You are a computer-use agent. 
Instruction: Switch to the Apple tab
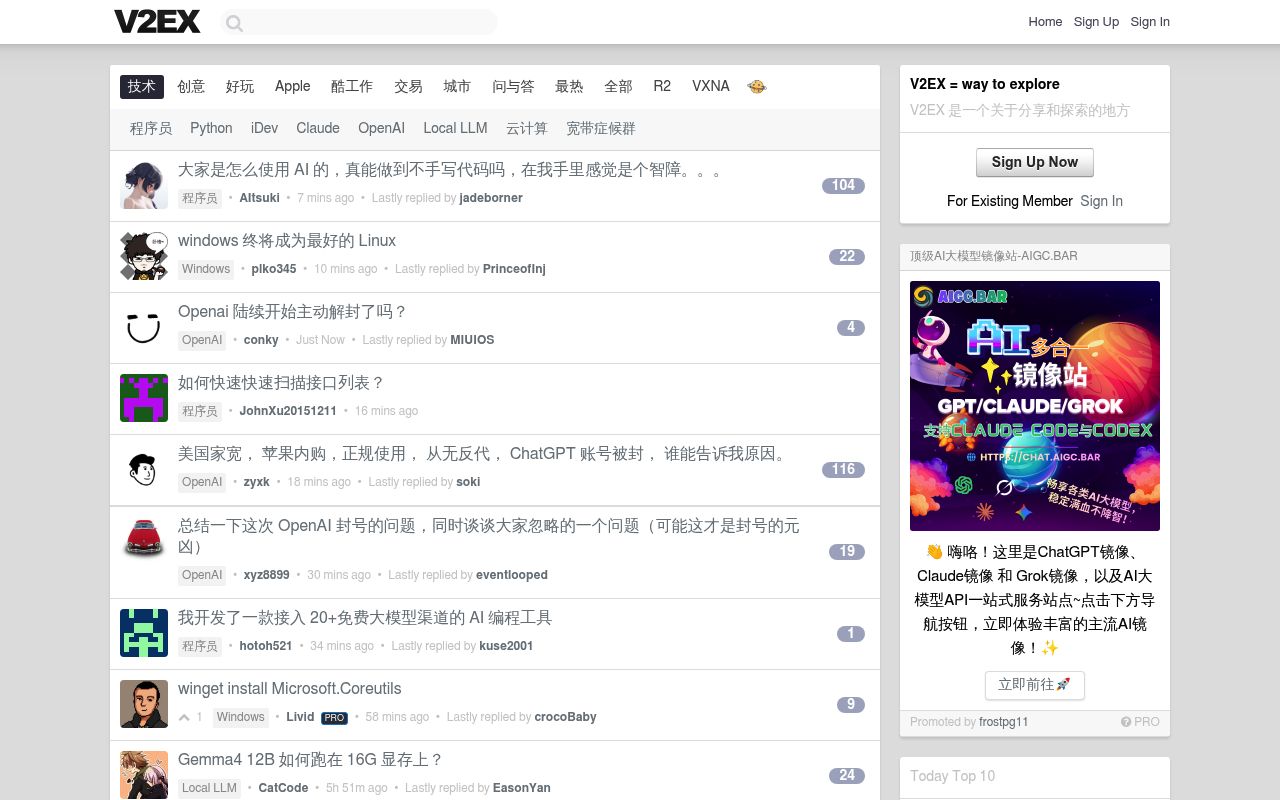tap(293, 87)
